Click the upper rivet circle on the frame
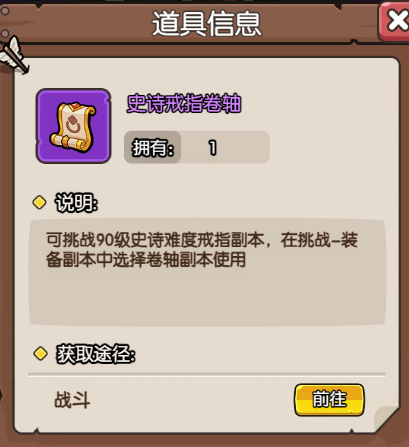This screenshot has height=447, width=409. (x=5, y=11)
